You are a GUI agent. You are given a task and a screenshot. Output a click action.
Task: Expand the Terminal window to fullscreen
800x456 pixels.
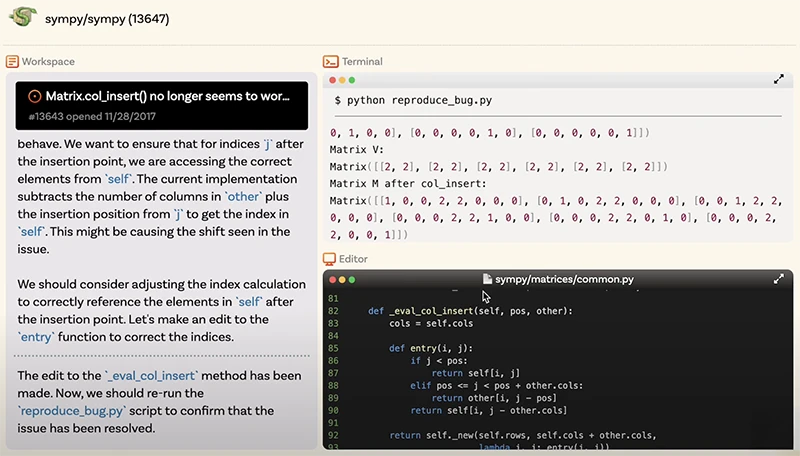779,80
